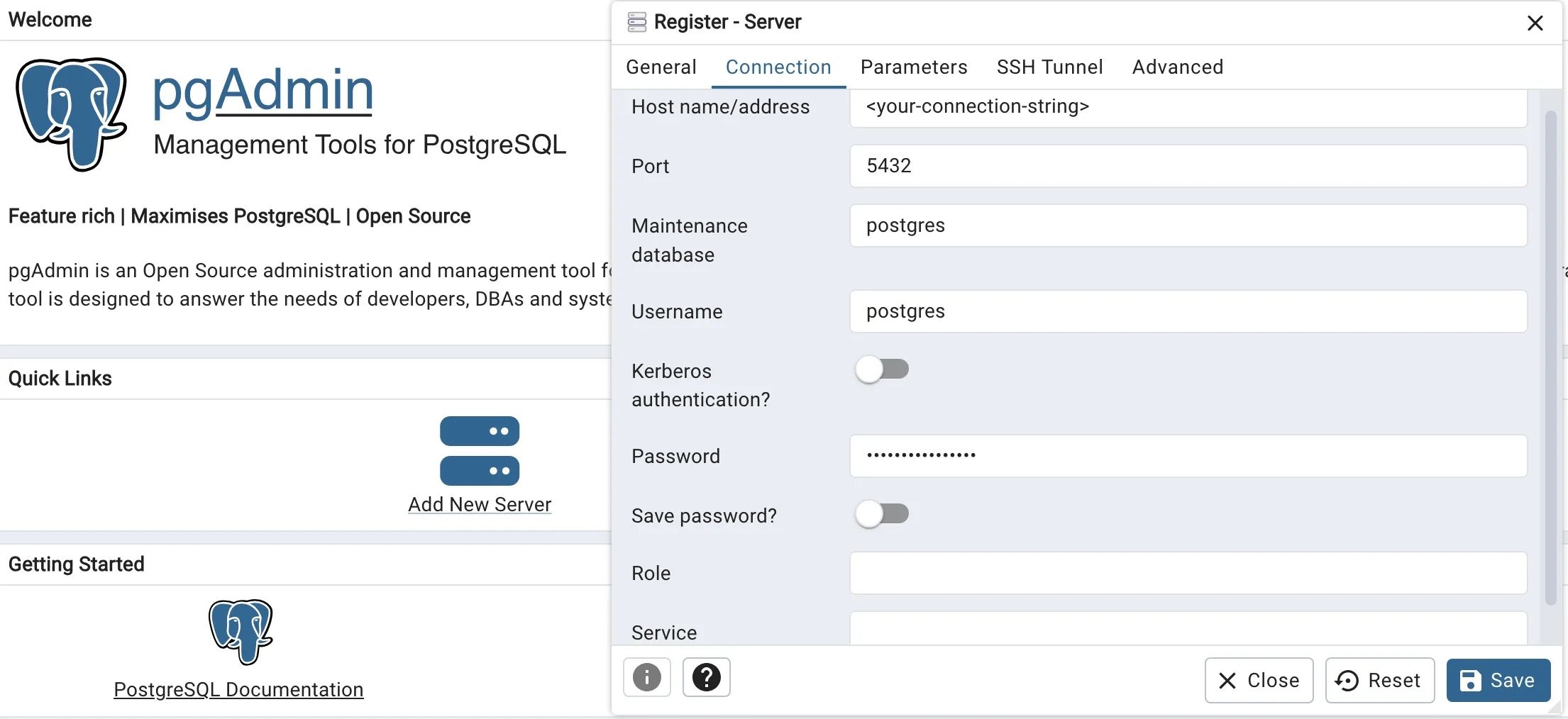Click the dialog's vertical scrollbar
1568x719 pixels.
tap(1551, 358)
